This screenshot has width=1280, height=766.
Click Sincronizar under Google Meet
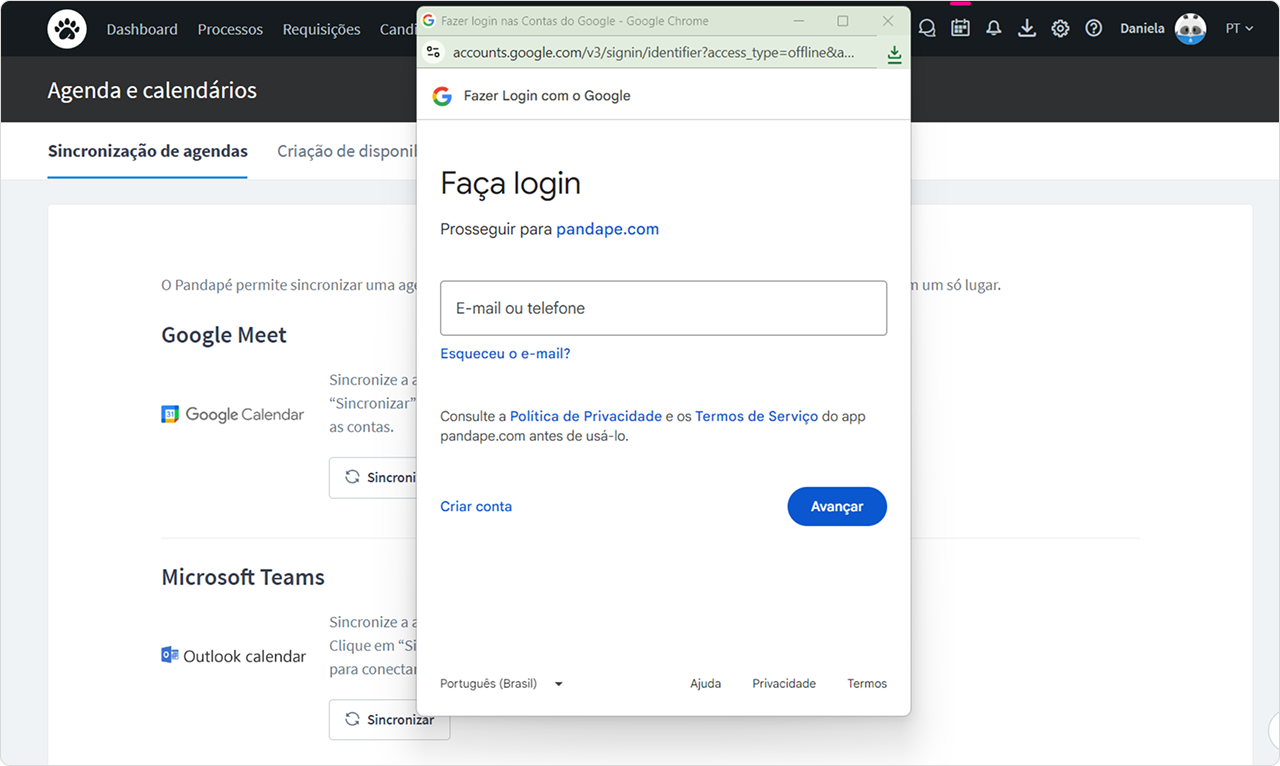pos(373,477)
